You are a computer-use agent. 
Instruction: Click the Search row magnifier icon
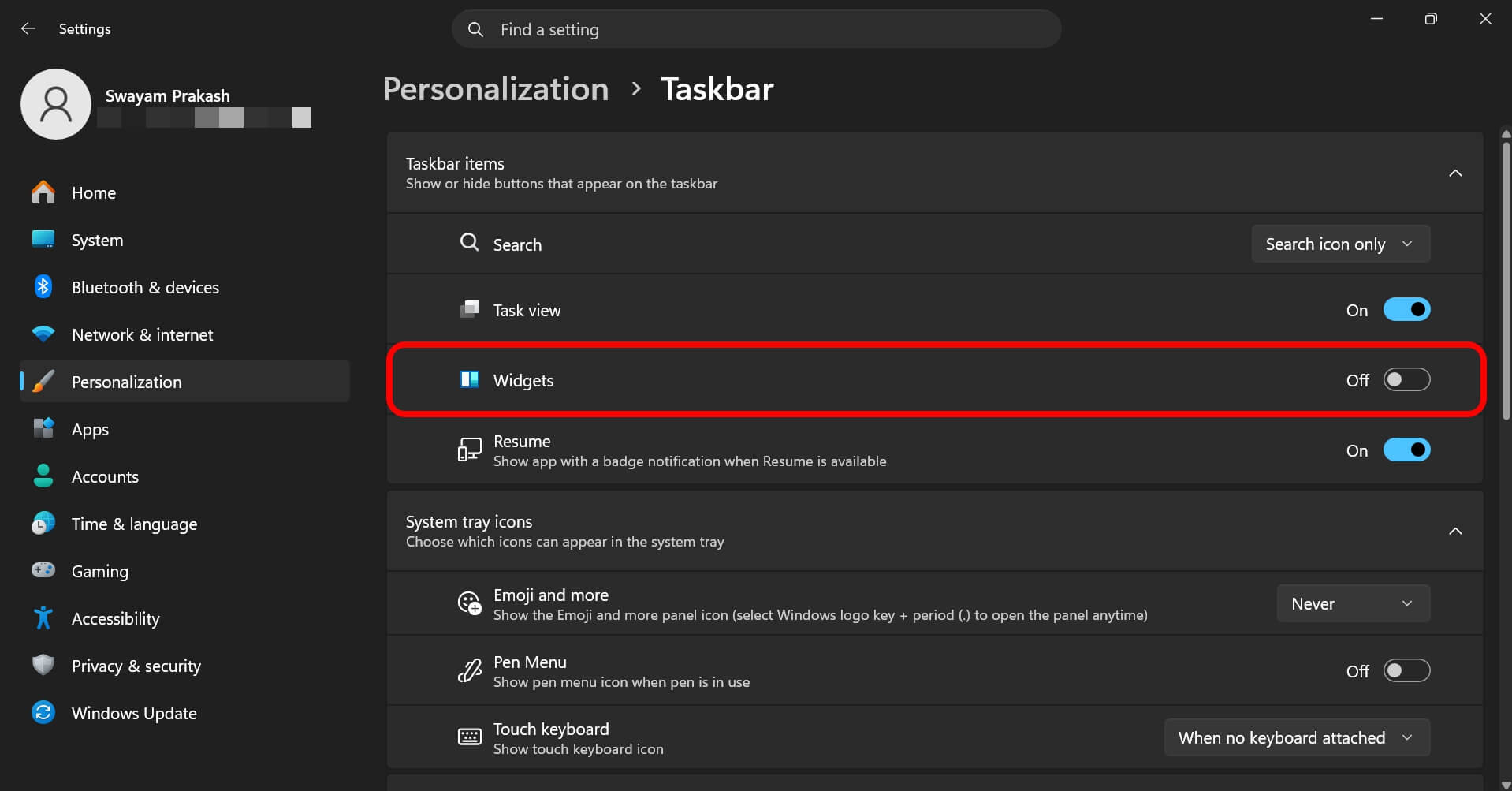(470, 243)
